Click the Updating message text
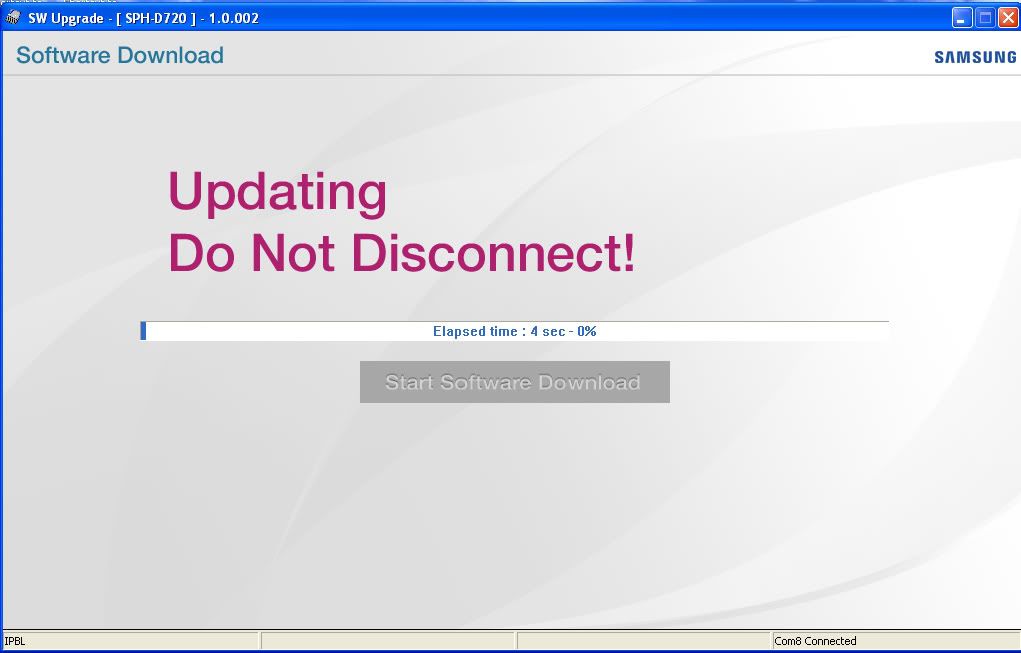Viewport: 1021px width, 653px height. [277, 193]
